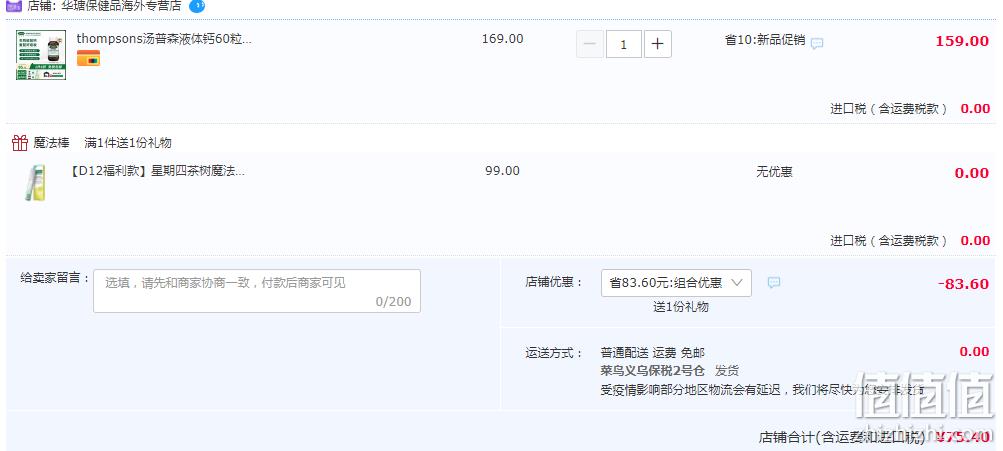Click the gift box icon beside 魔法棒
This screenshot has width=1003, height=451.
[20, 143]
